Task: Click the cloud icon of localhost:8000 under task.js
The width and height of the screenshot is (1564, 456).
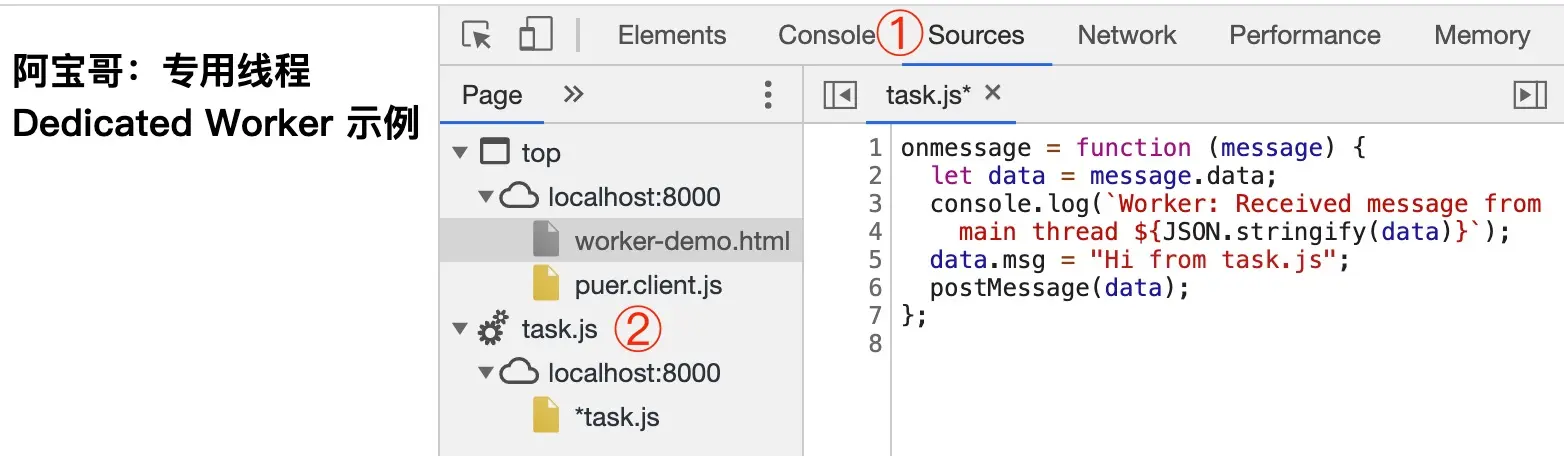Action: (519, 372)
